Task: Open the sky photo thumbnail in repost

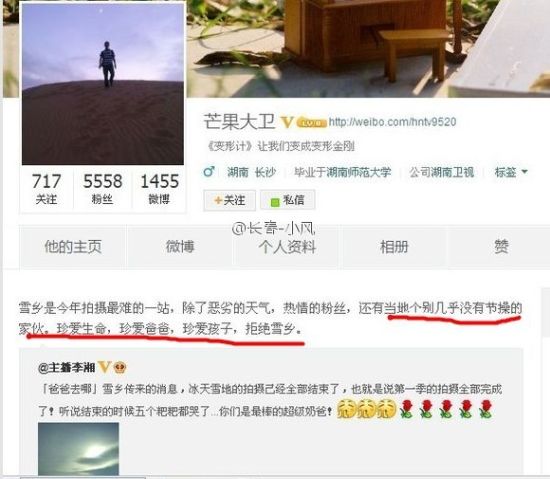Action: pos(79,449)
